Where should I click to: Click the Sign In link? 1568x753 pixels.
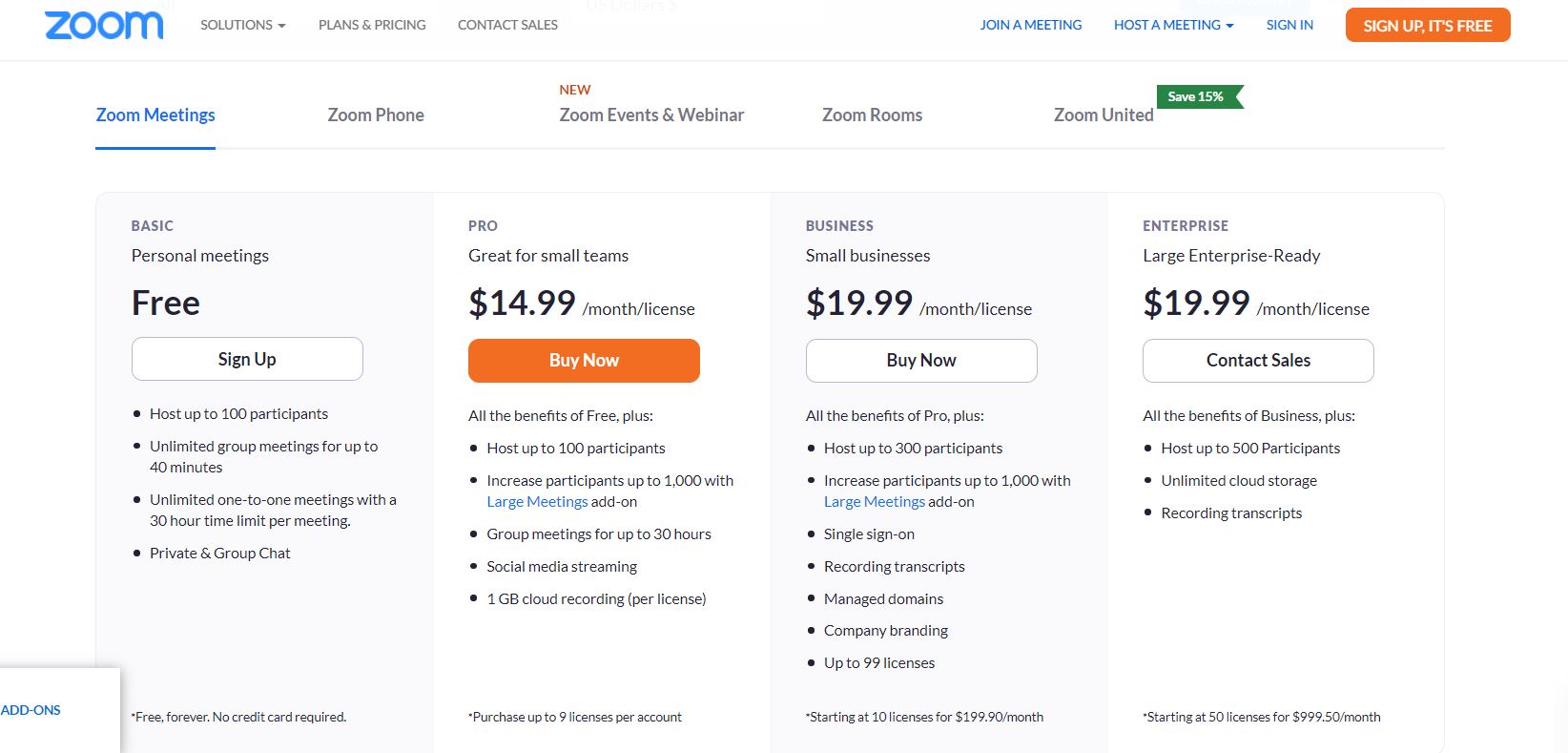pyautogui.click(x=1289, y=25)
